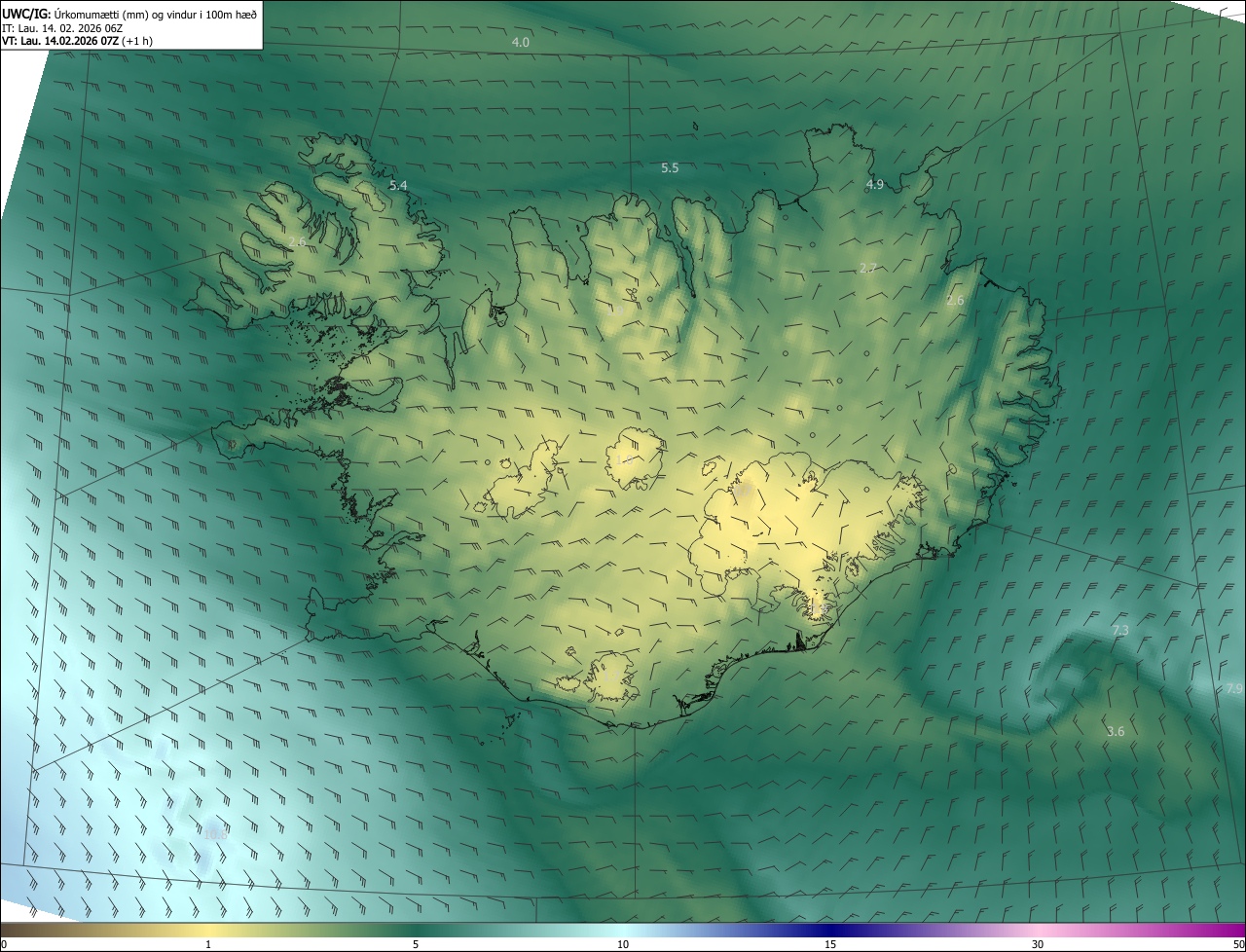The image size is (1246, 952).
Task: Click the 5 tick label on the color scale
Action: click(x=416, y=945)
